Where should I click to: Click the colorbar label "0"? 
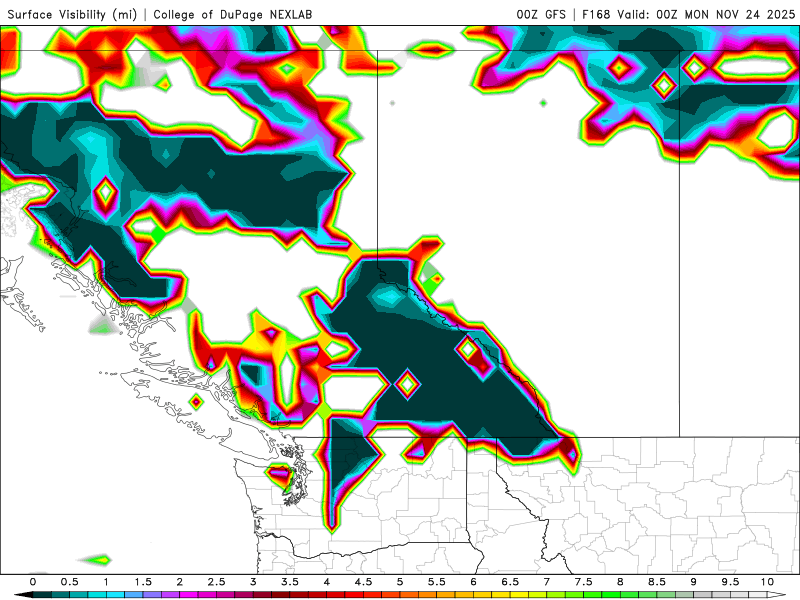point(33,582)
